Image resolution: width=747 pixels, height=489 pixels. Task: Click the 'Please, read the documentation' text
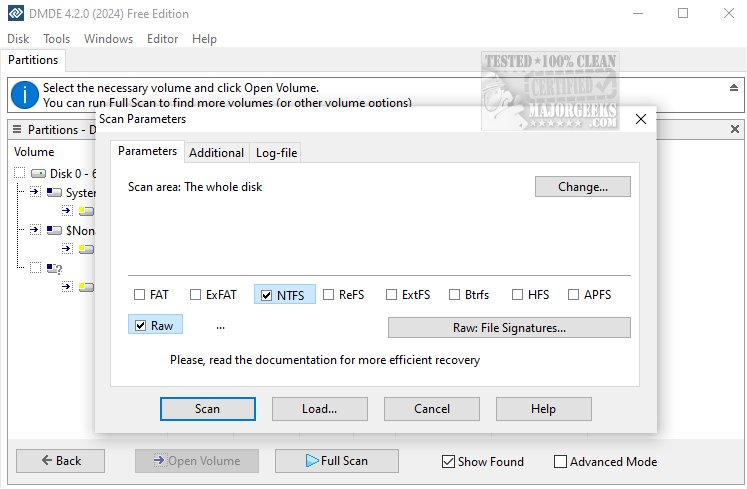click(325, 360)
